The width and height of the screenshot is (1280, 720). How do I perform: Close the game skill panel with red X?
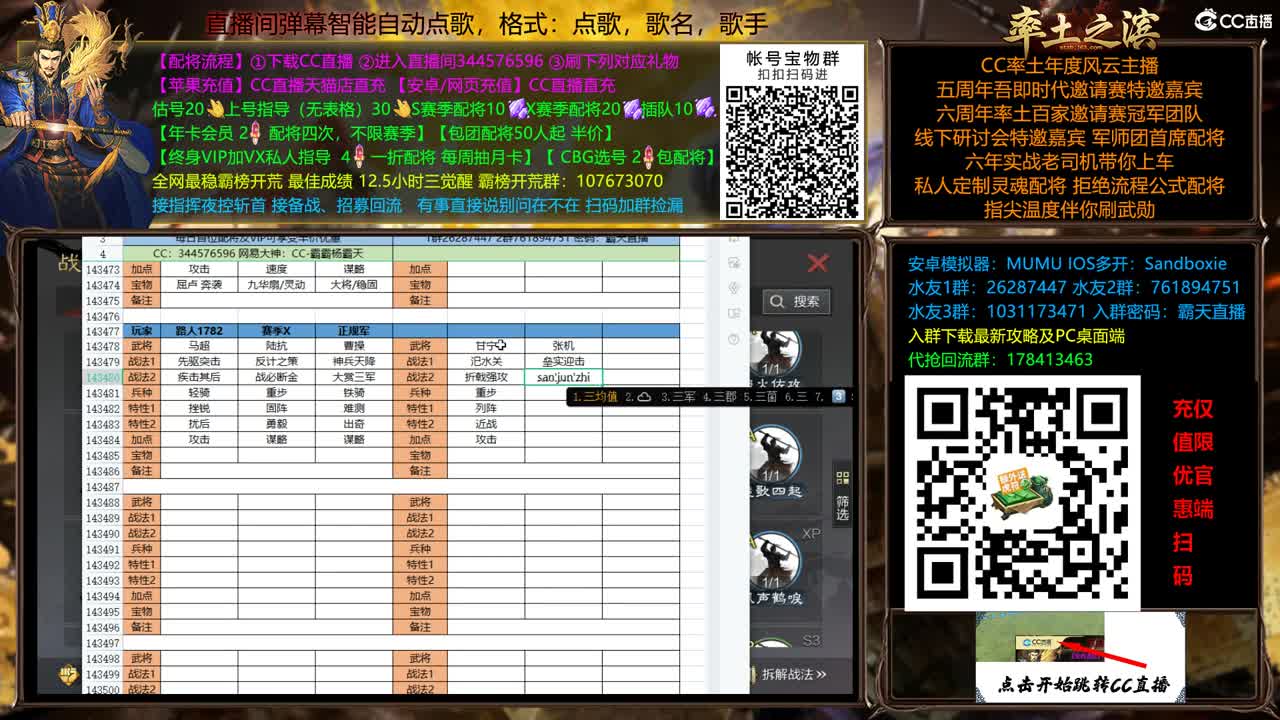point(817,263)
